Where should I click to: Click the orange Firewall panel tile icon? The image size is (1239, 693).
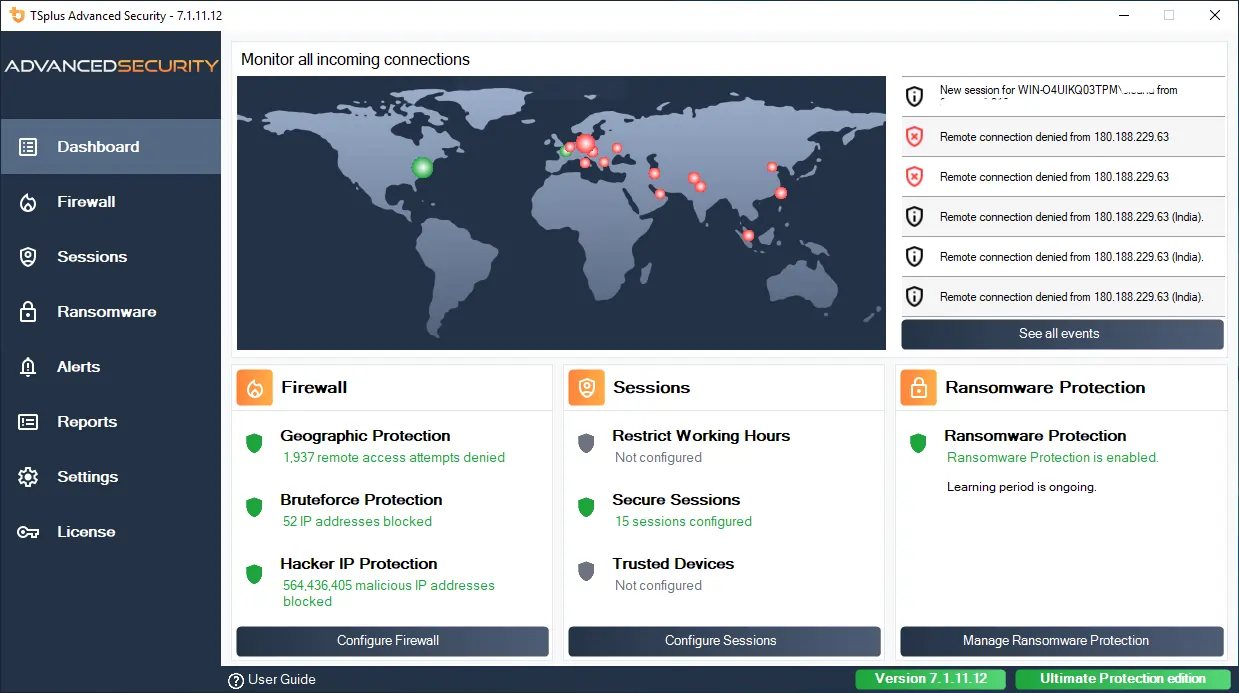tap(254, 388)
